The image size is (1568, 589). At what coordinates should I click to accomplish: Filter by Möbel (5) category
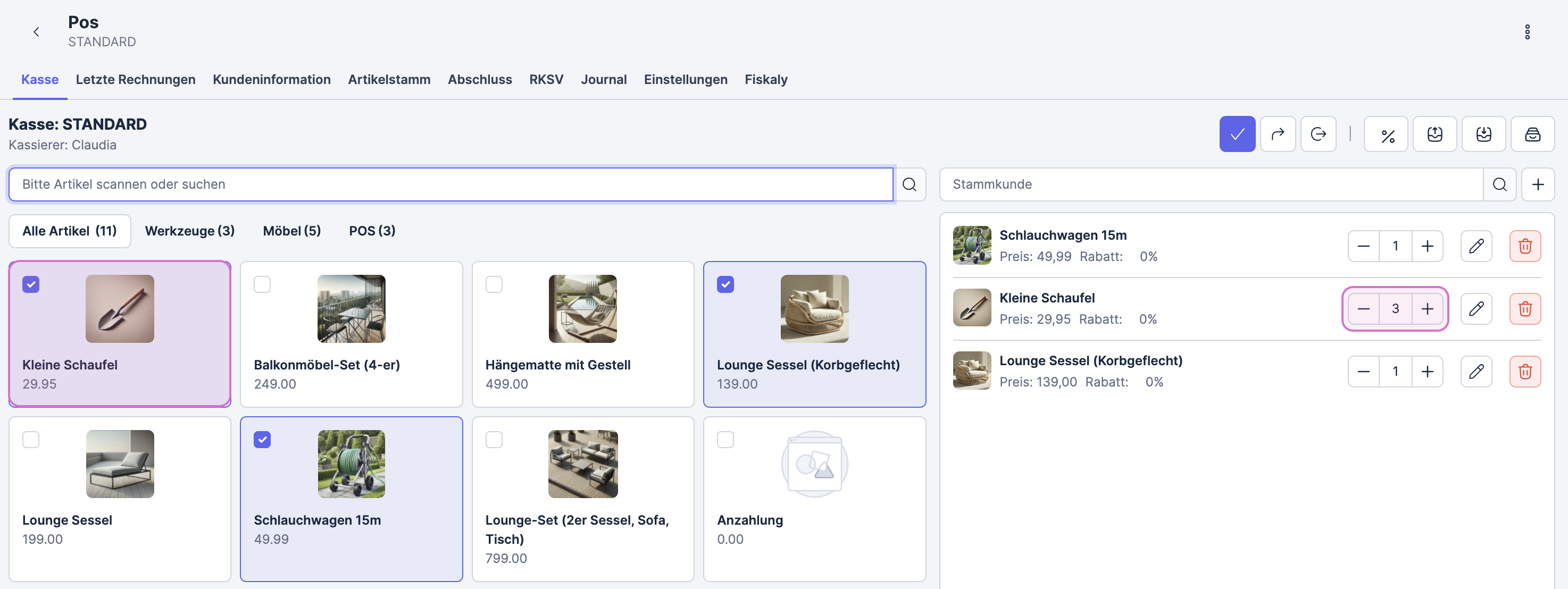291,231
